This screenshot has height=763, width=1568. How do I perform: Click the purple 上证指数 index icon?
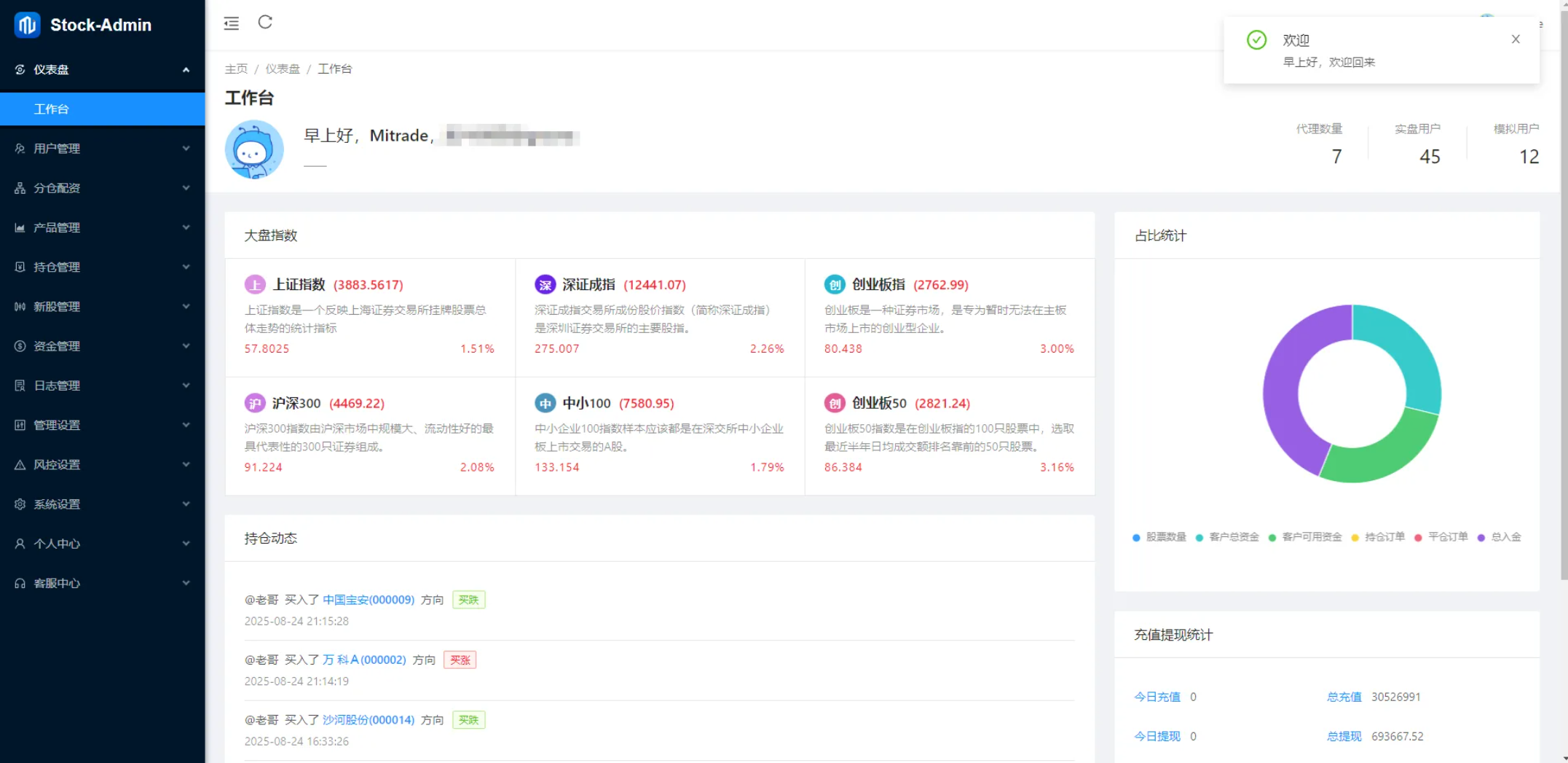(x=255, y=285)
